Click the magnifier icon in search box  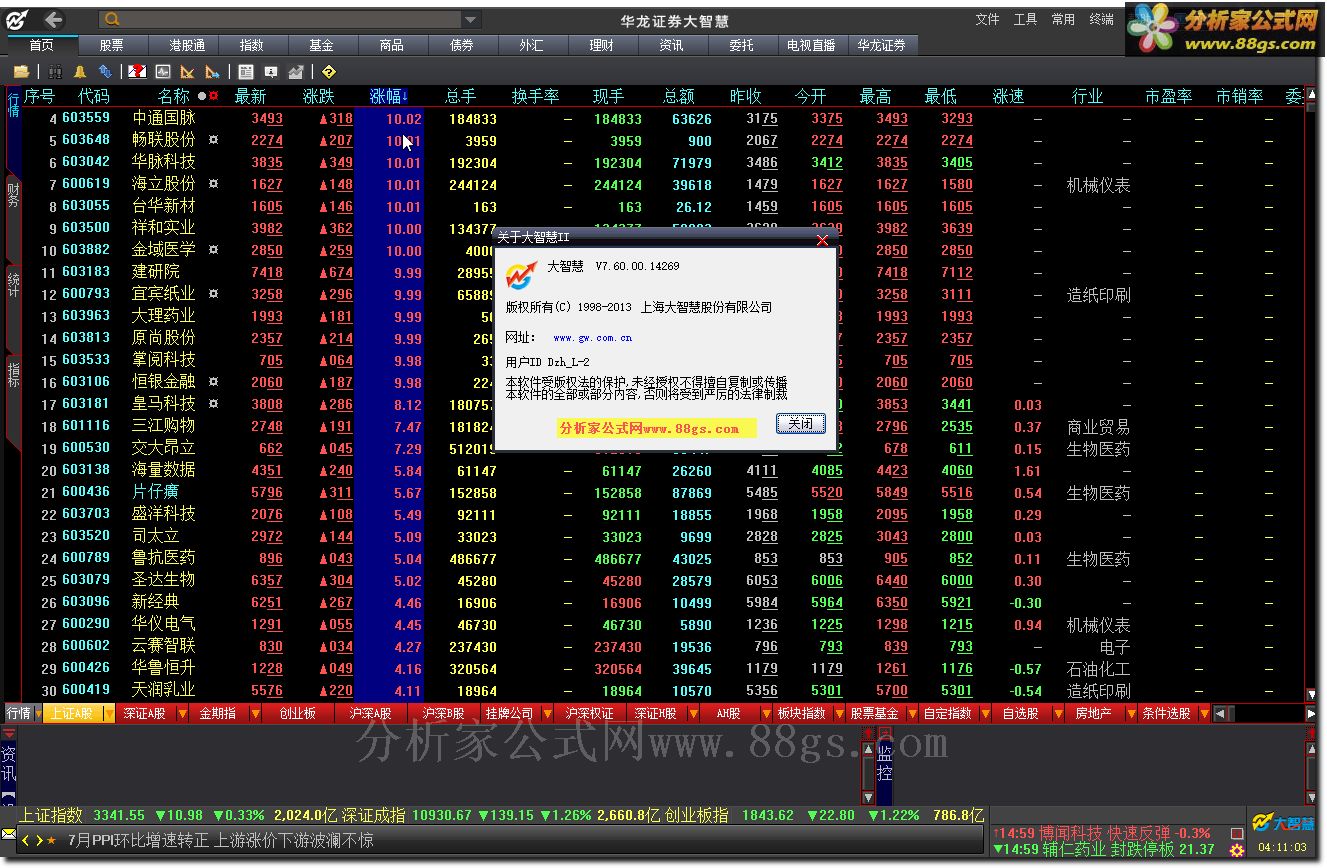click(x=113, y=19)
